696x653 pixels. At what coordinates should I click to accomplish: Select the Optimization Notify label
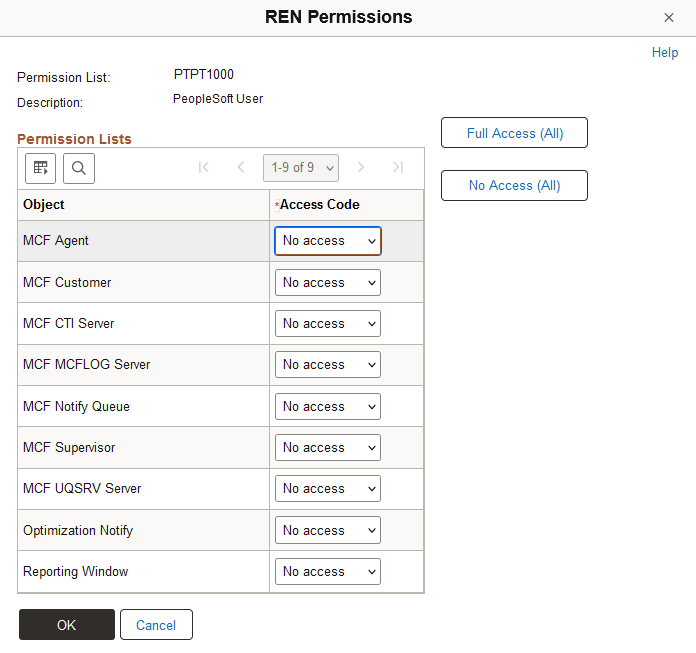pos(78,530)
